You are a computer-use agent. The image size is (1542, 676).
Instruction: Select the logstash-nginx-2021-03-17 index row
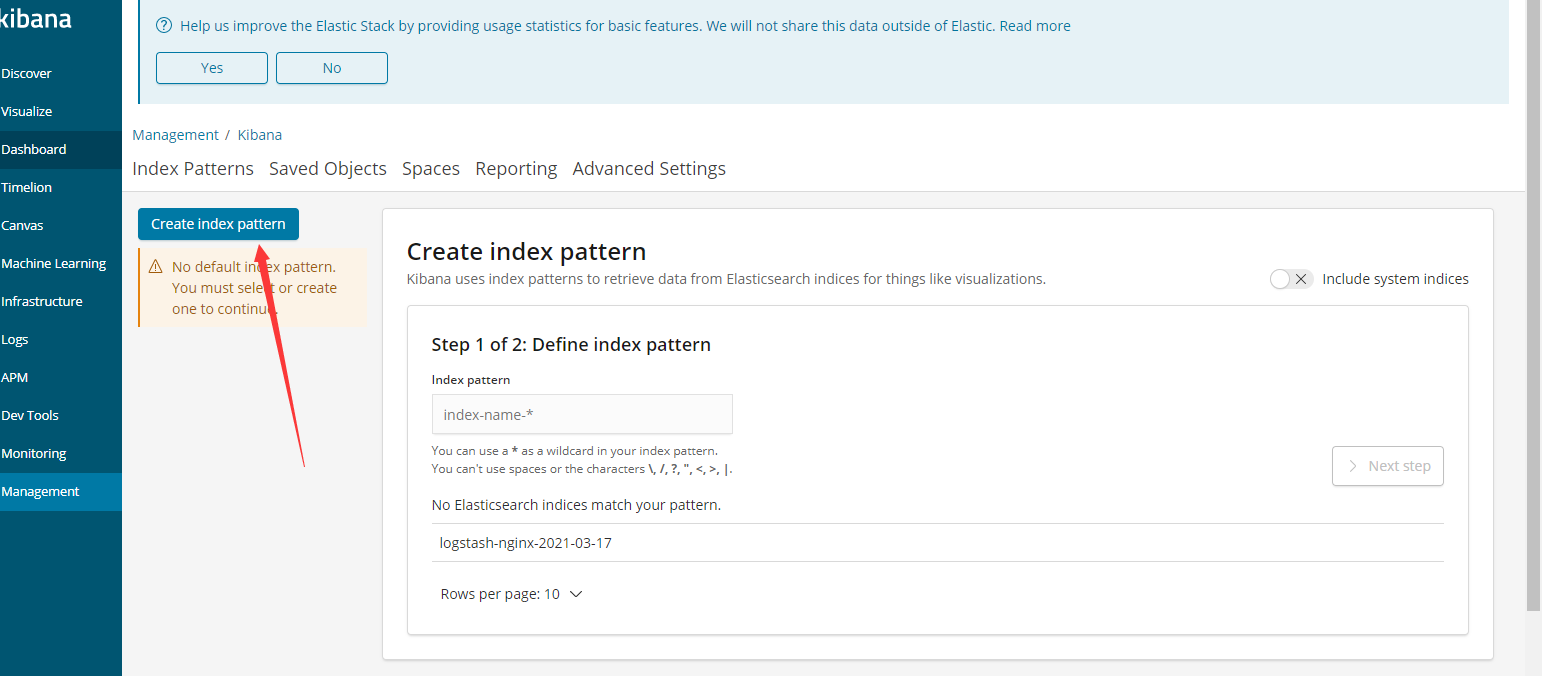(x=938, y=543)
